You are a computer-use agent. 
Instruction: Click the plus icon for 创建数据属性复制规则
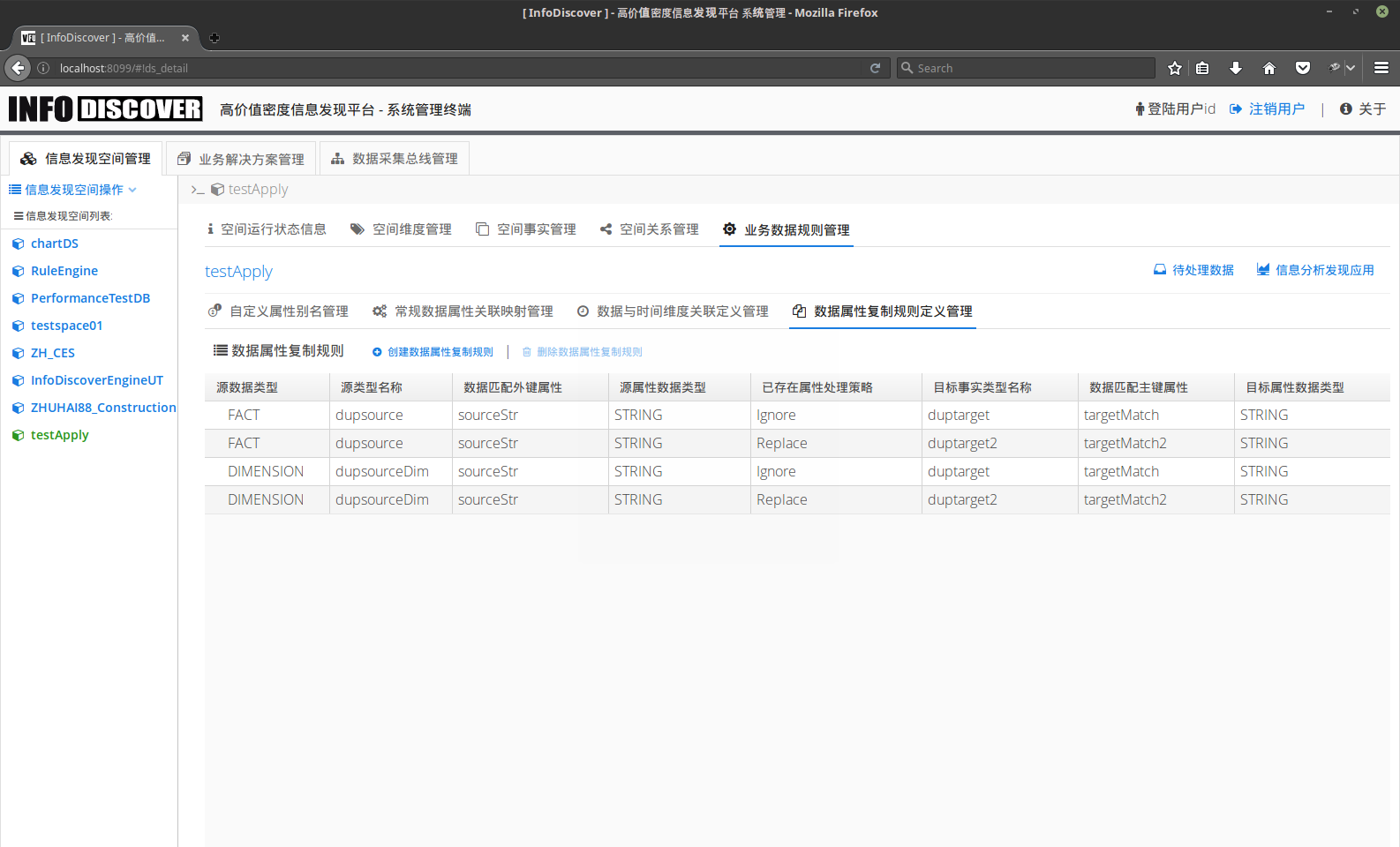[x=377, y=352]
